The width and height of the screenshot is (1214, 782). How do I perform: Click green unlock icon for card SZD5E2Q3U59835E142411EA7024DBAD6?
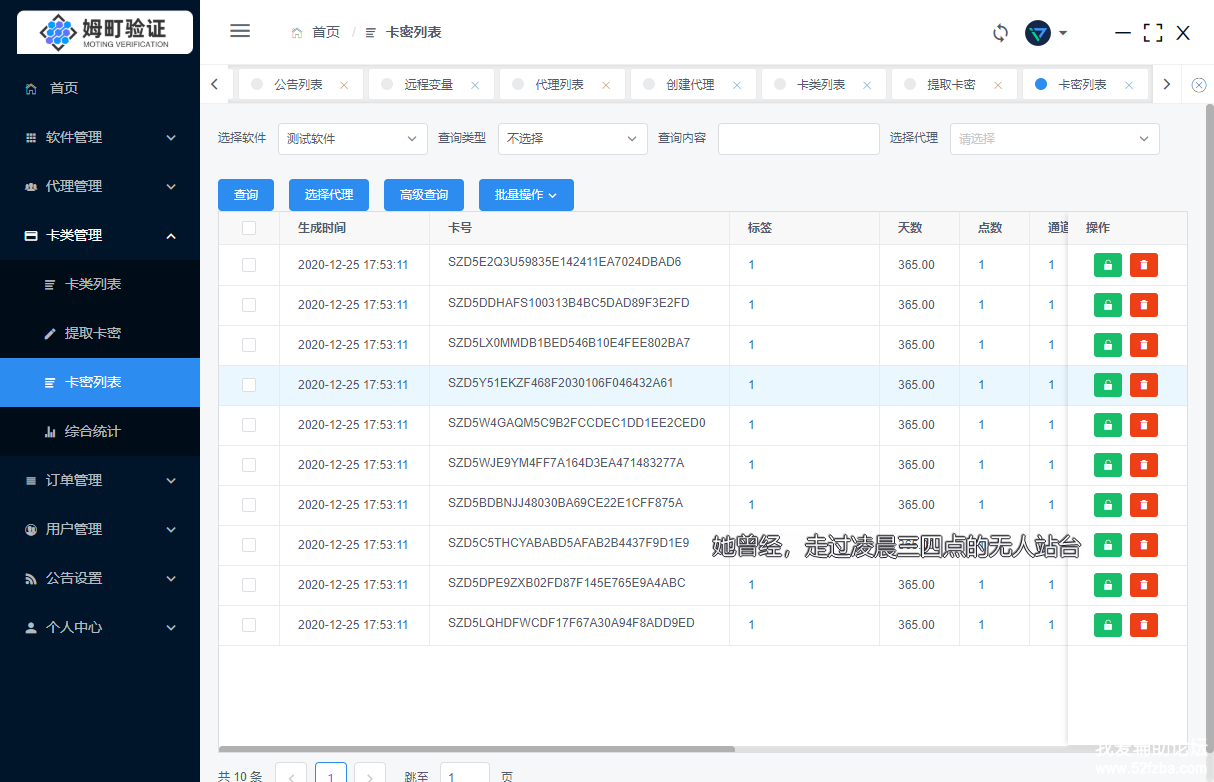pyautogui.click(x=1108, y=265)
